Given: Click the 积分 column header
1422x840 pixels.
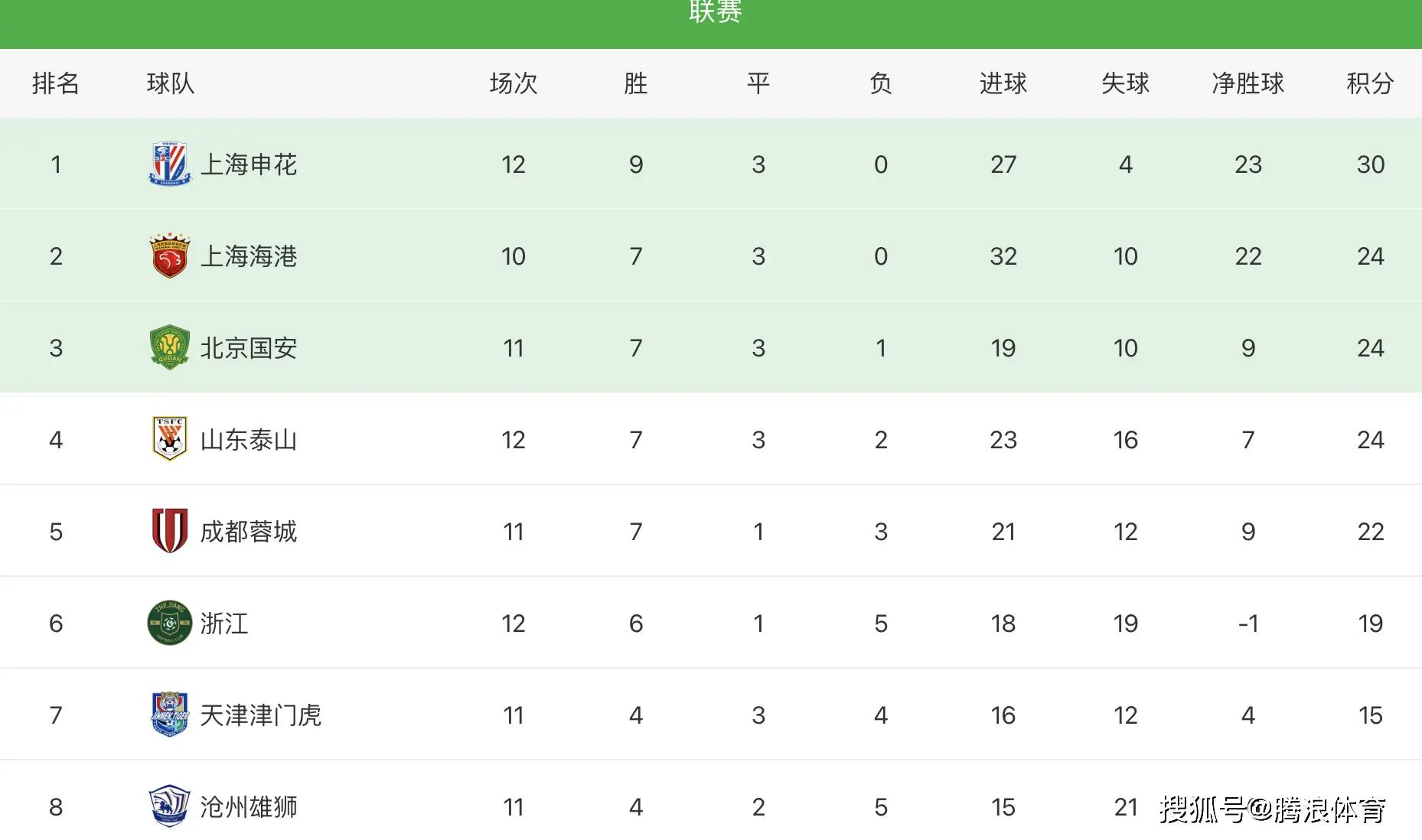Looking at the screenshot, I should [x=1370, y=83].
